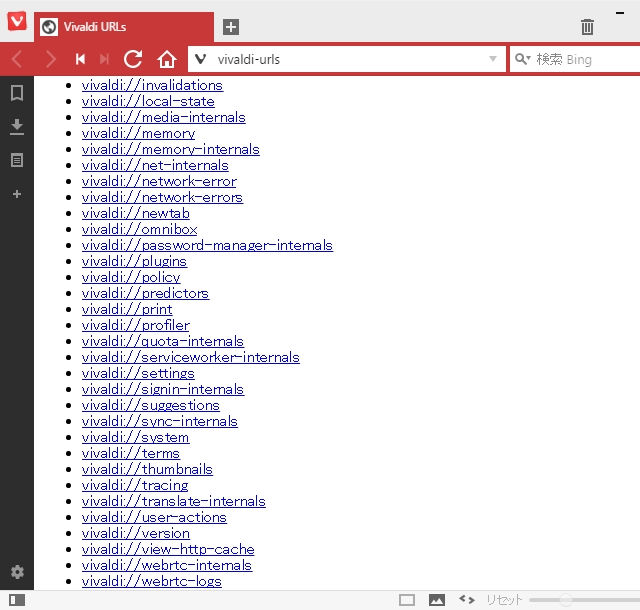Open vivaldi://suggestions link
640x610 pixels.
(x=151, y=405)
